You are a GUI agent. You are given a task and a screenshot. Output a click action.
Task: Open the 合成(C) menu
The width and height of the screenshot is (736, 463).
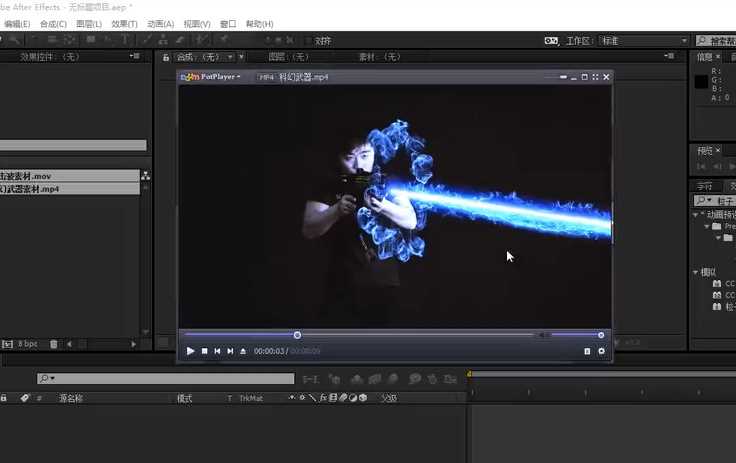(x=53, y=24)
